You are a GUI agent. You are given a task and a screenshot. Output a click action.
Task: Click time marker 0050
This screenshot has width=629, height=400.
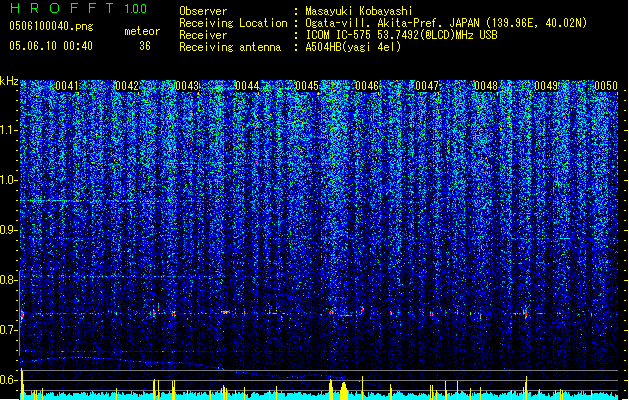point(606,86)
